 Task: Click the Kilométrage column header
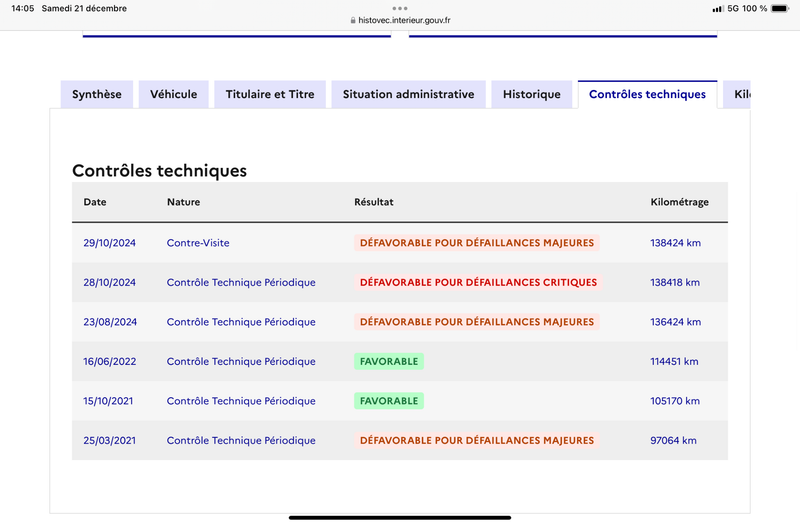click(x=679, y=202)
